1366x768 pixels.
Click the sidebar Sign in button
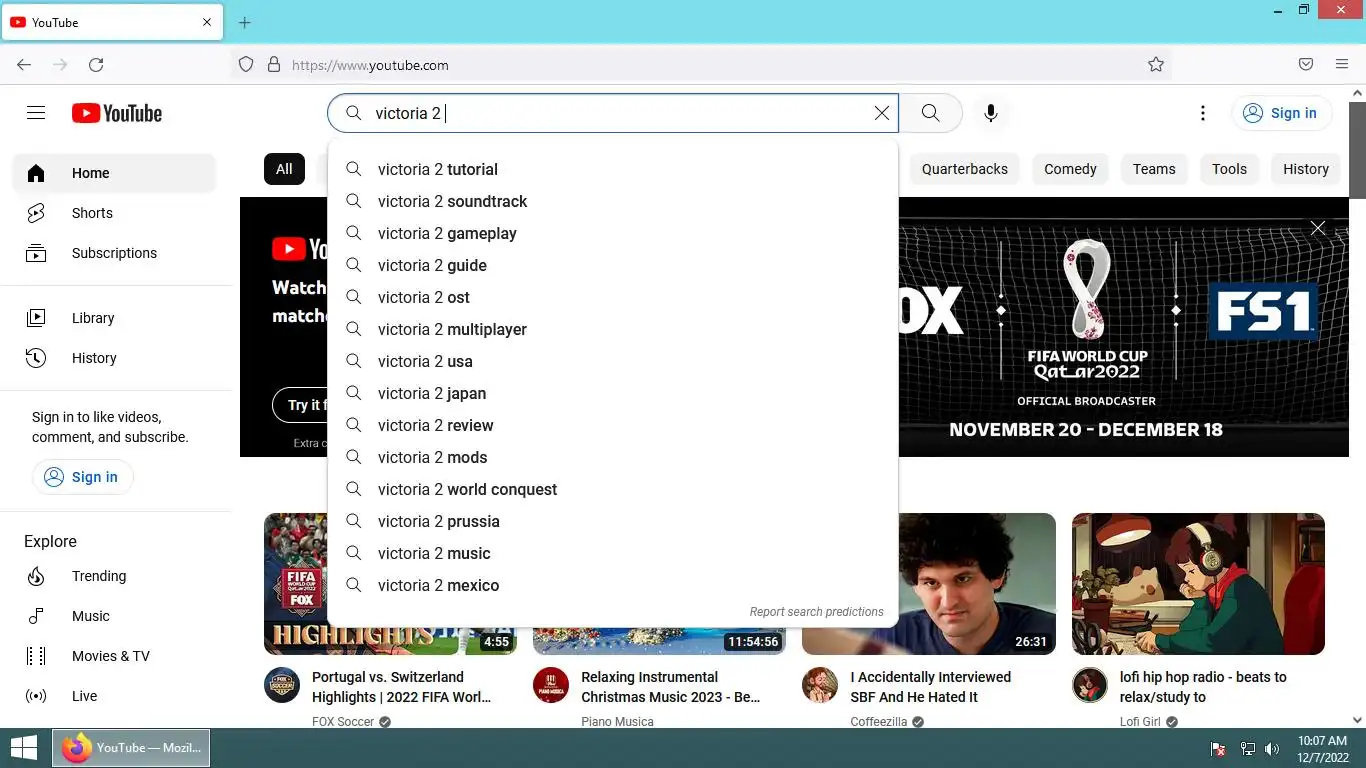(83, 477)
